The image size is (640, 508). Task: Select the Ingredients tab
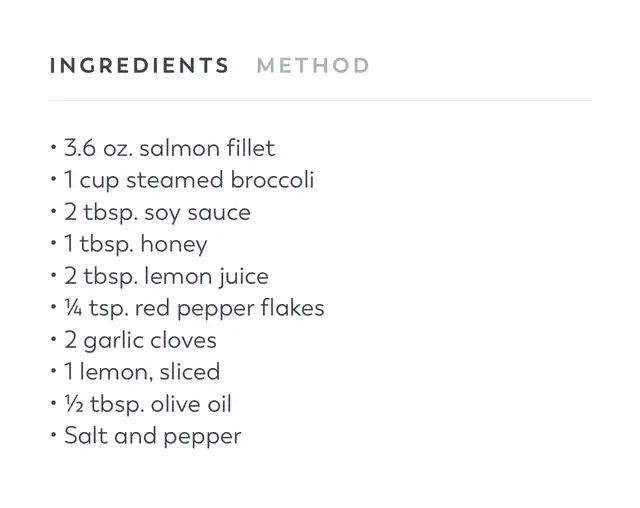pos(139,66)
